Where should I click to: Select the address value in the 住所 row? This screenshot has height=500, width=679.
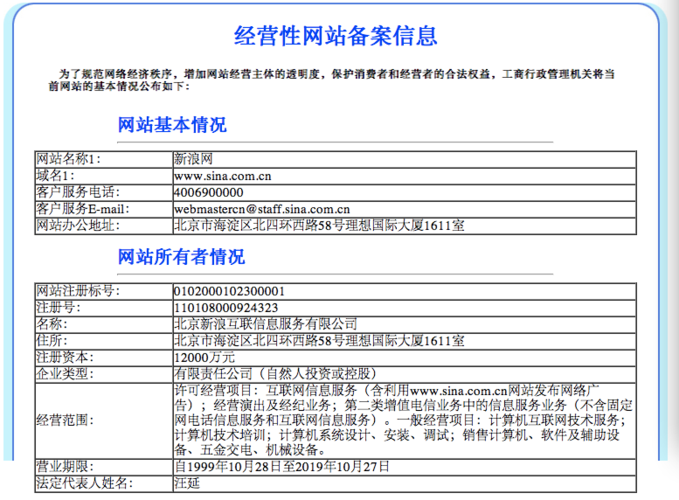319,341
